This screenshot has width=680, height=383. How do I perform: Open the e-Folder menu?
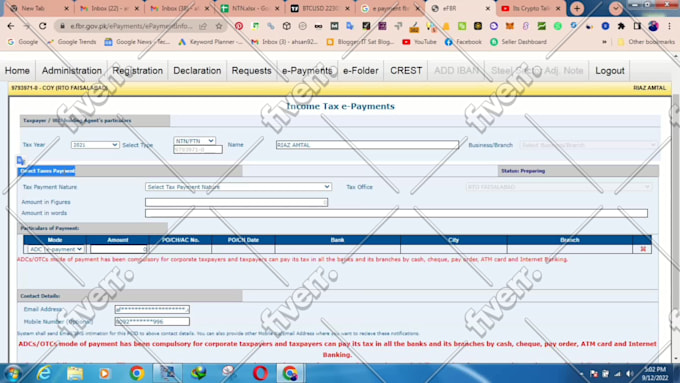[361, 71]
